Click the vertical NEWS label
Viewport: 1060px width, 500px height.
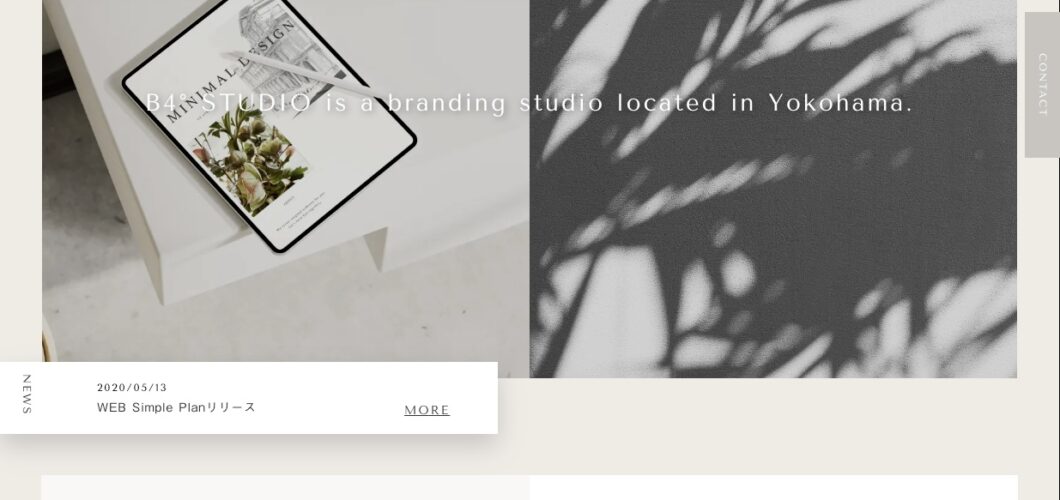tap(26, 395)
